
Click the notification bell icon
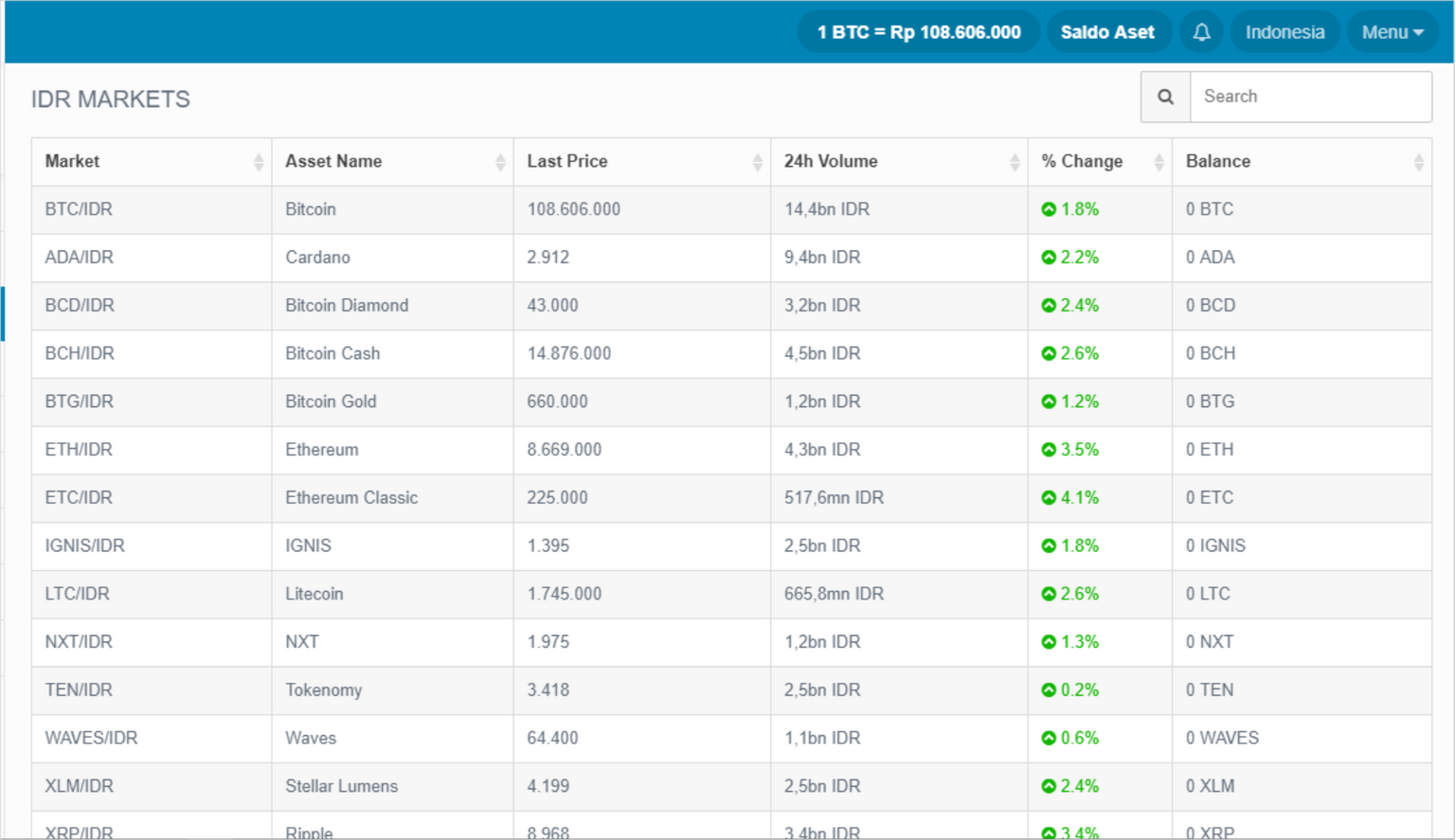pos(1201,32)
